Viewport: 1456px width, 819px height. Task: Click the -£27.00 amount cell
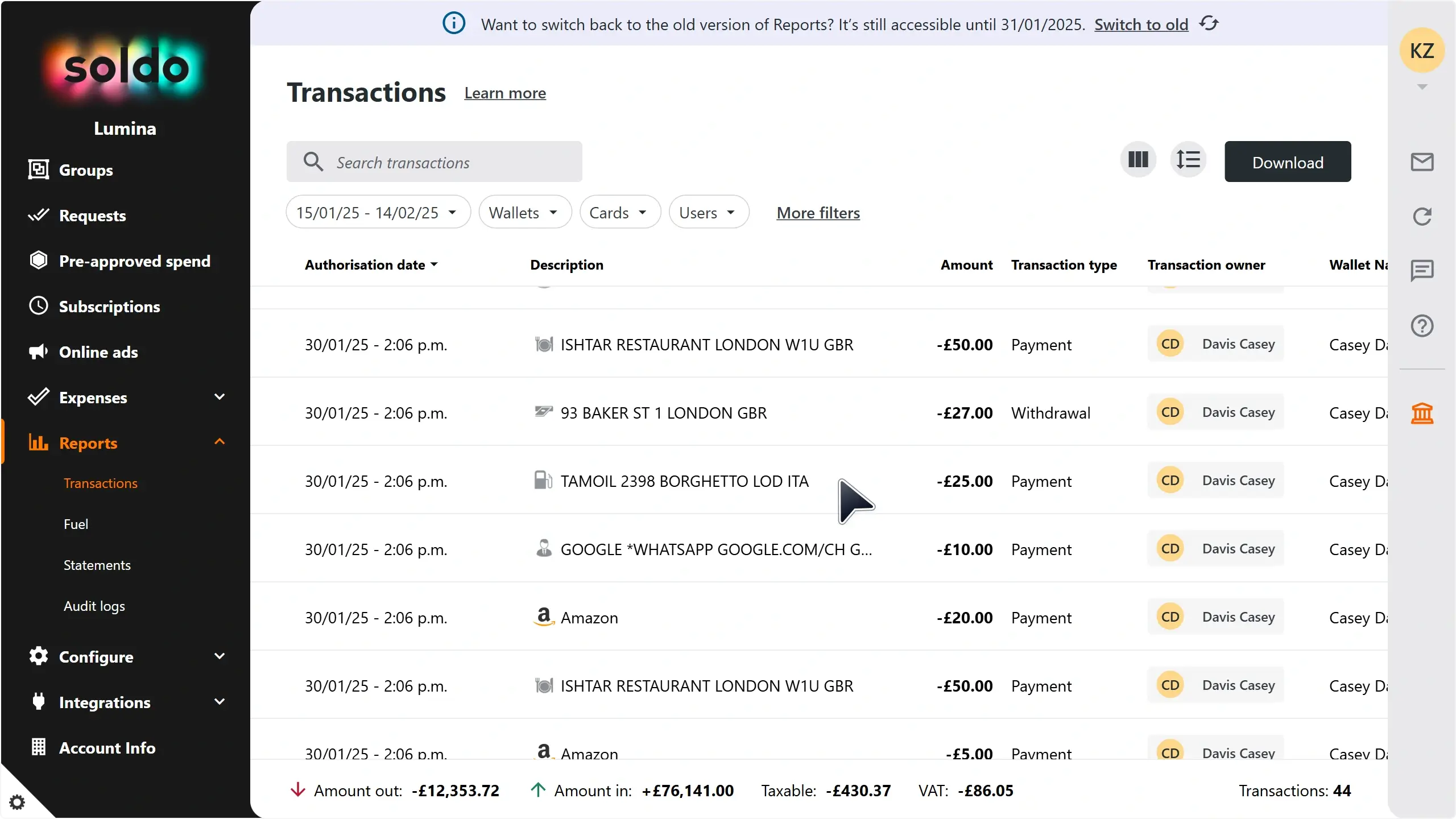tap(965, 413)
